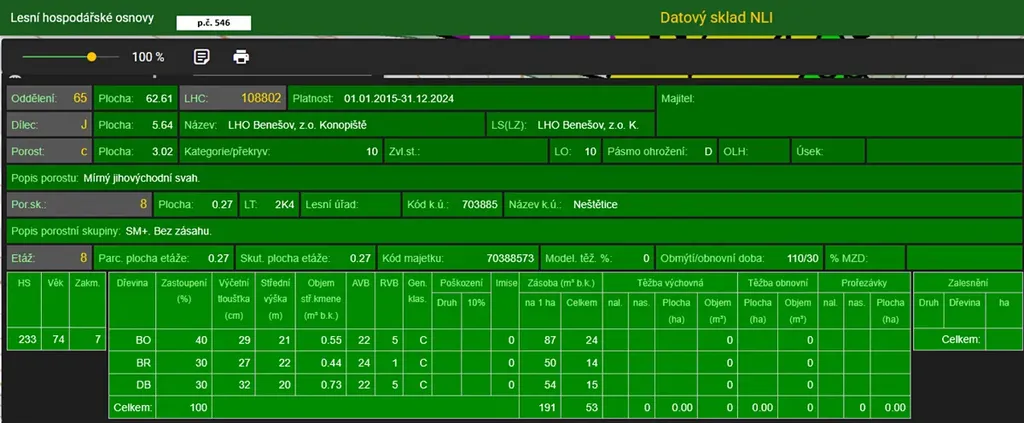Select the Dílec field showing J
Screen dimensions: 1024x423
pos(50,125)
